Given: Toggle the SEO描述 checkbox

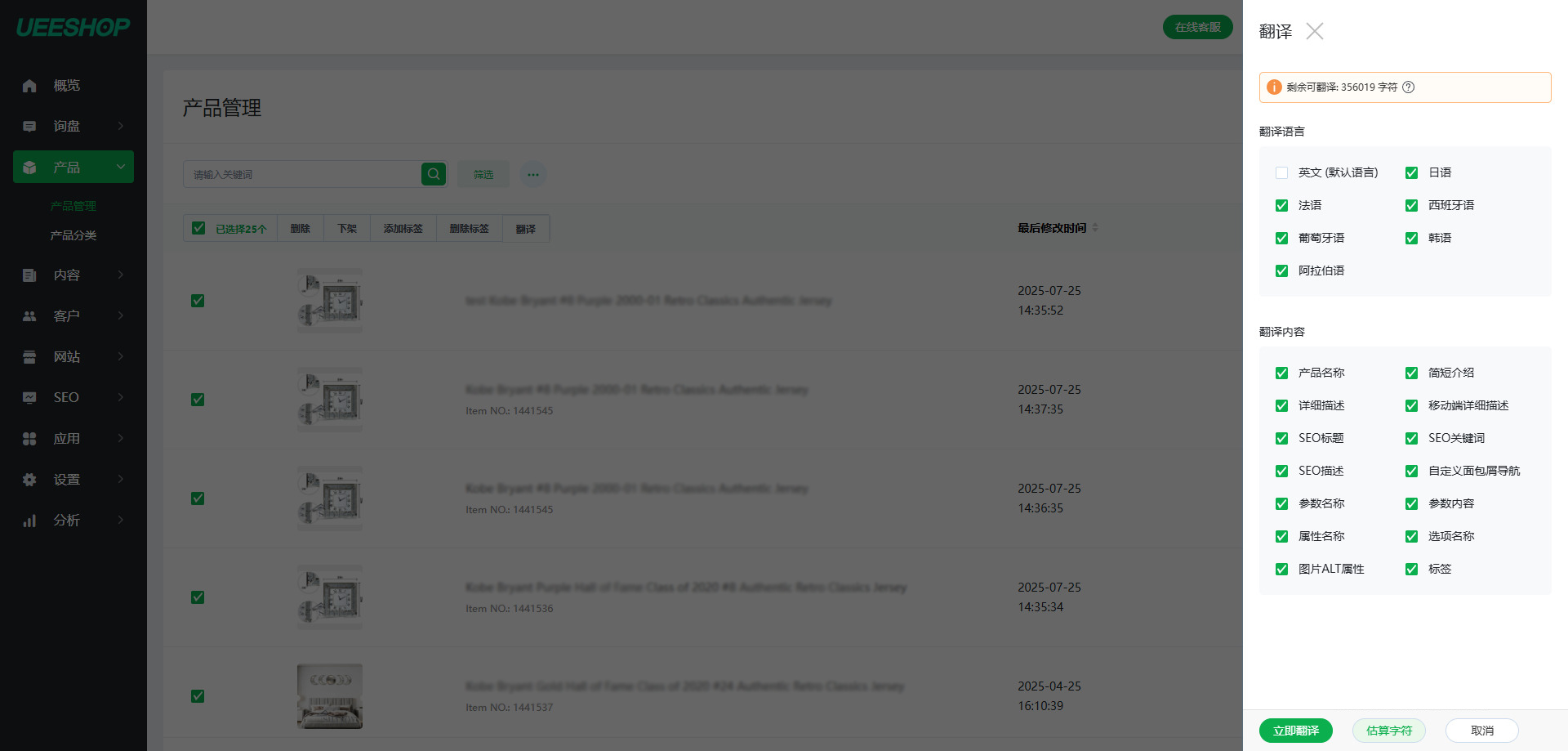Looking at the screenshot, I should 1281,471.
